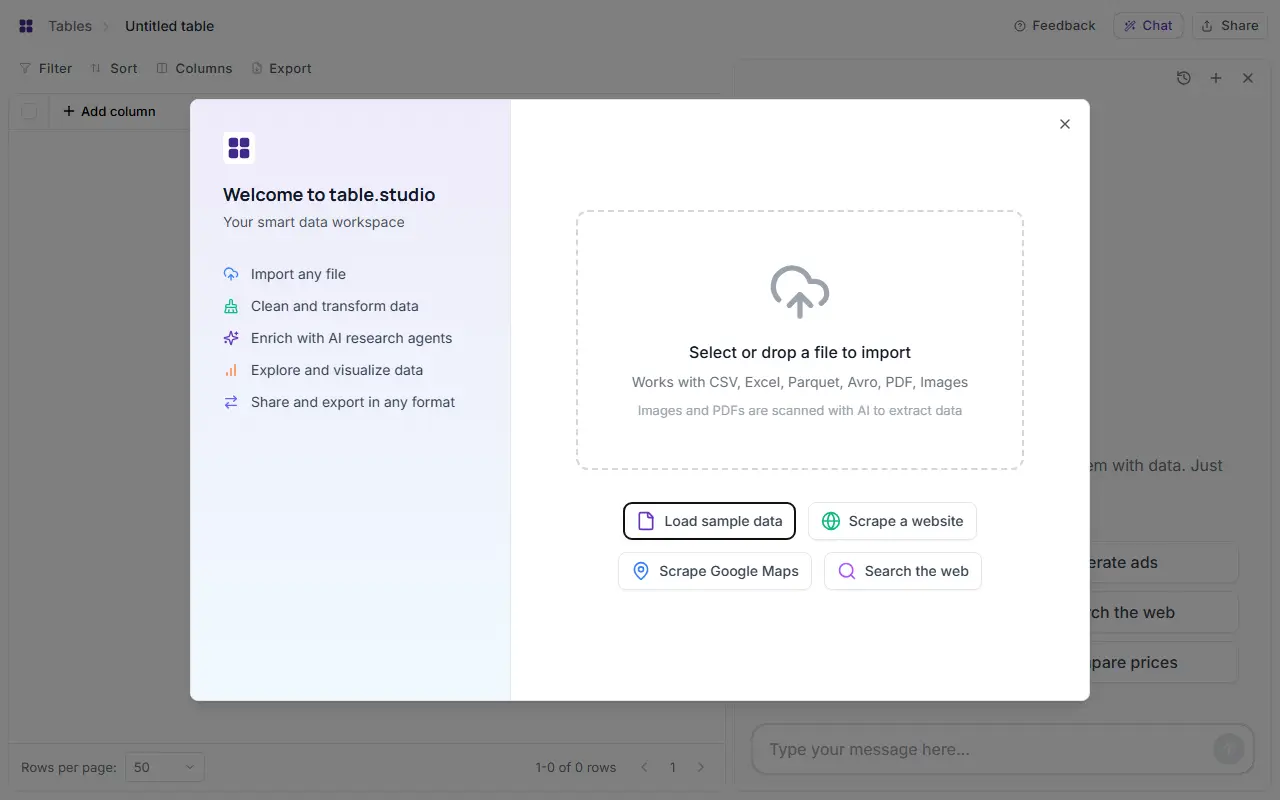Click the sparkle AI enrich icon

coord(231,338)
